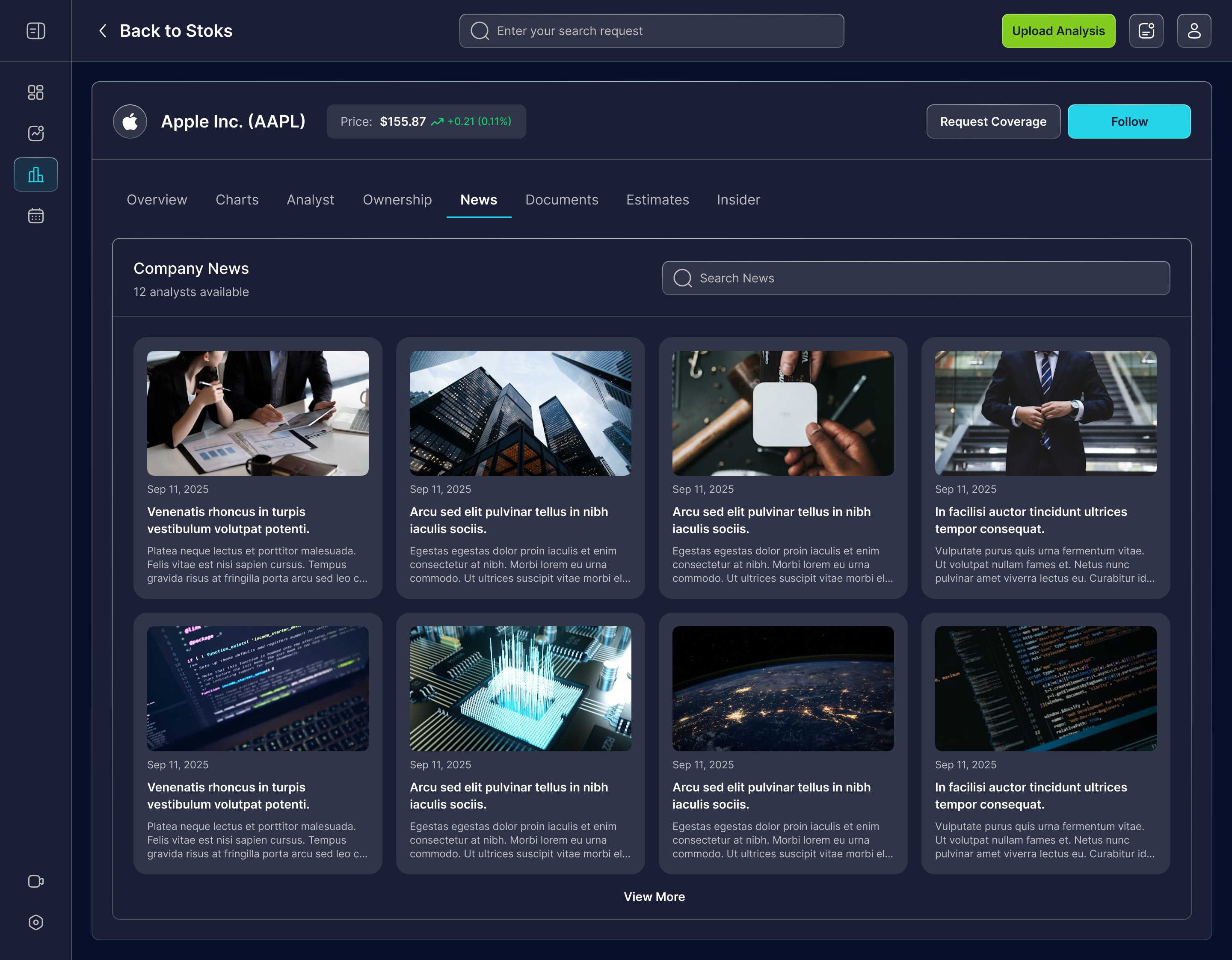Screen dimensions: 1232x960
Task: Switch to the Documents tab
Action: tap(562, 200)
